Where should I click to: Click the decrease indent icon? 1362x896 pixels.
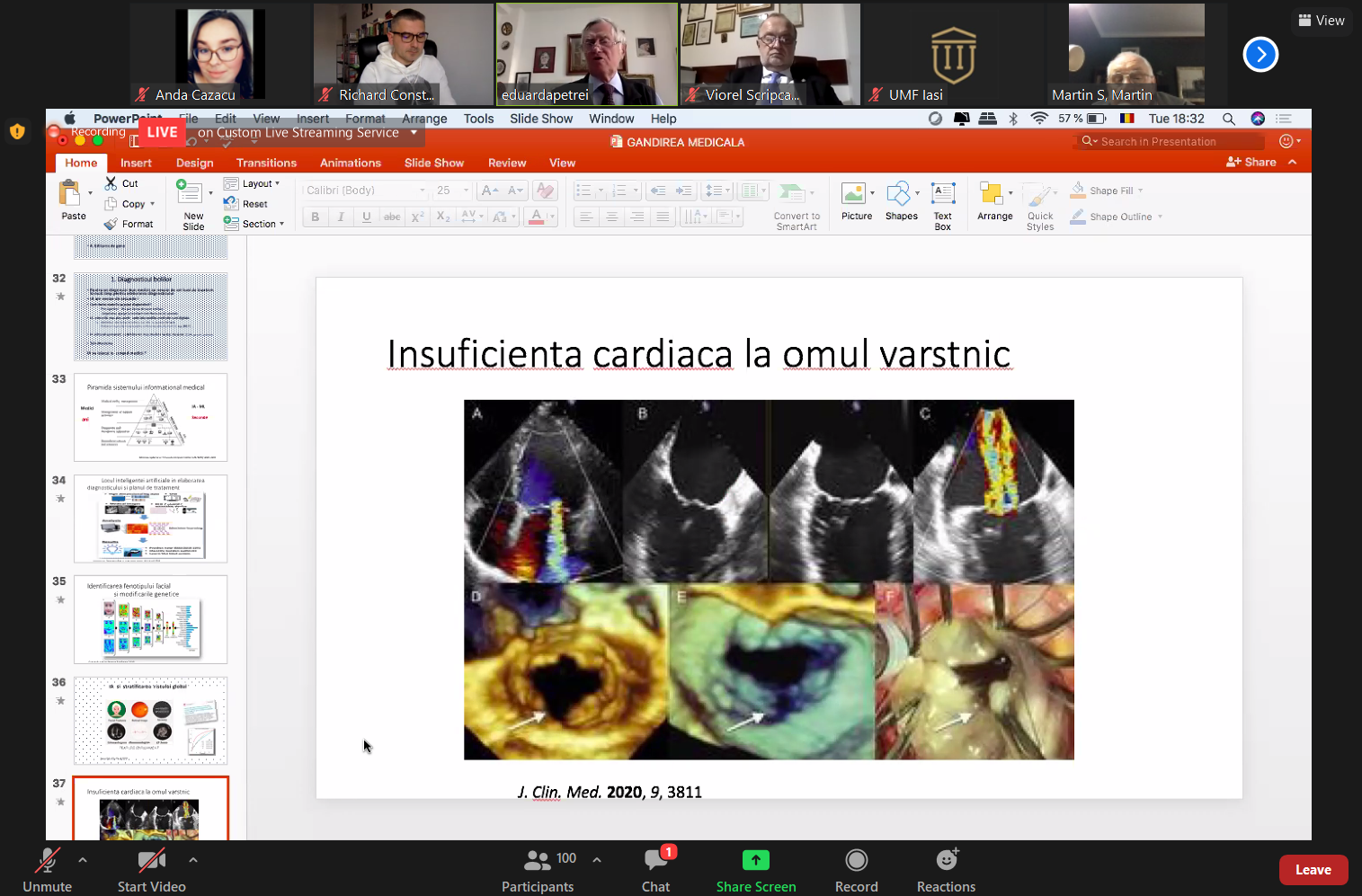(658, 191)
